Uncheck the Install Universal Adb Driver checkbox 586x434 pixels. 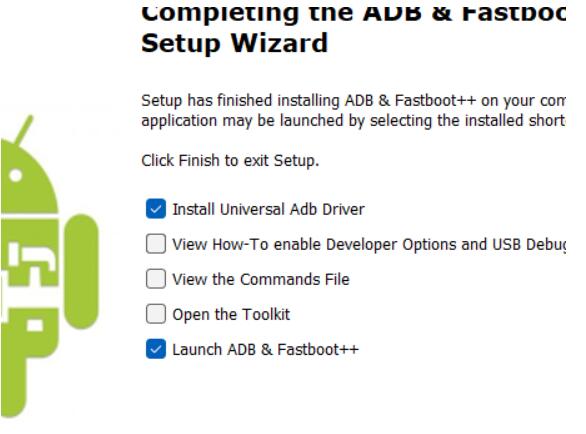click(156, 209)
